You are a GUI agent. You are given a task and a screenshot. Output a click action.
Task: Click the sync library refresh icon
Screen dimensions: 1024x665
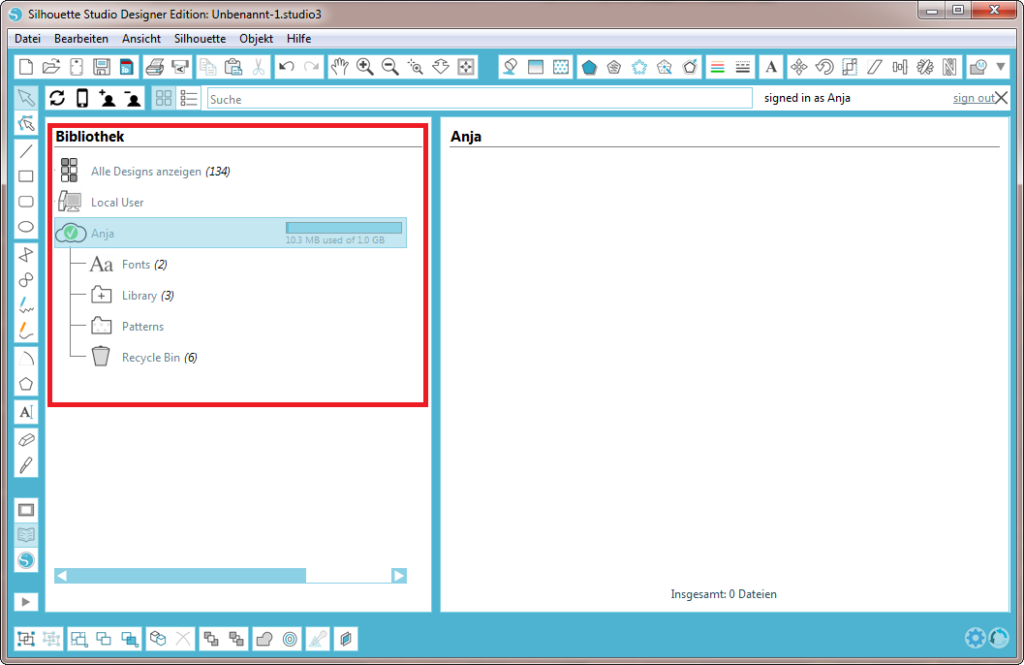coord(57,98)
